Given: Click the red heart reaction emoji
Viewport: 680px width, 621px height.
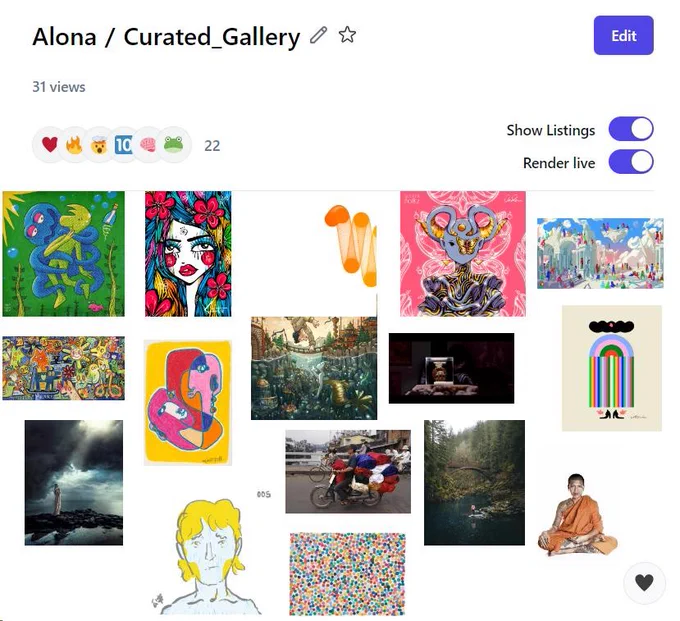Looking at the screenshot, I should click(x=50, y=144).
